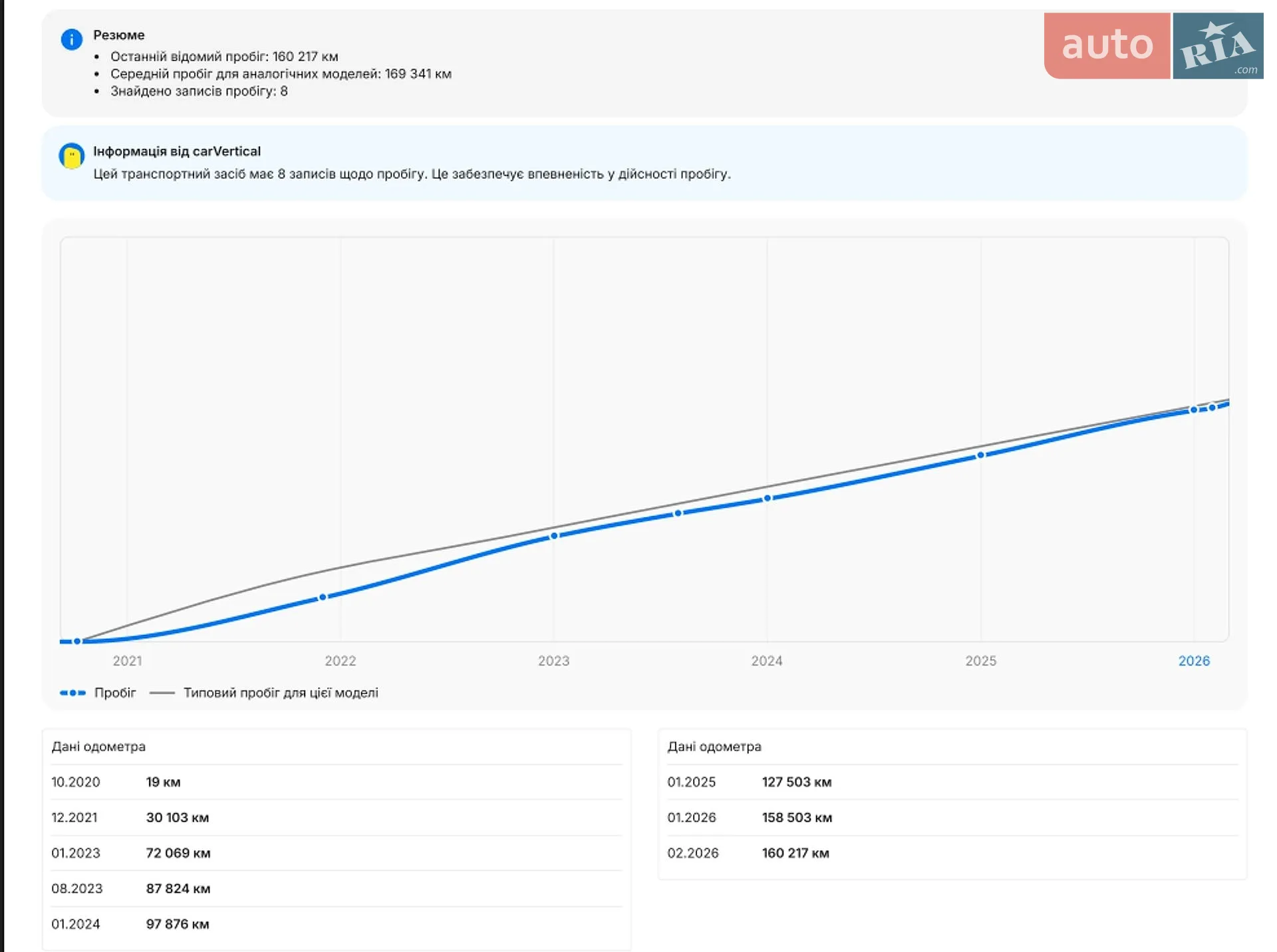Click right-side 'Дані одометра' table header

(714, 747)
